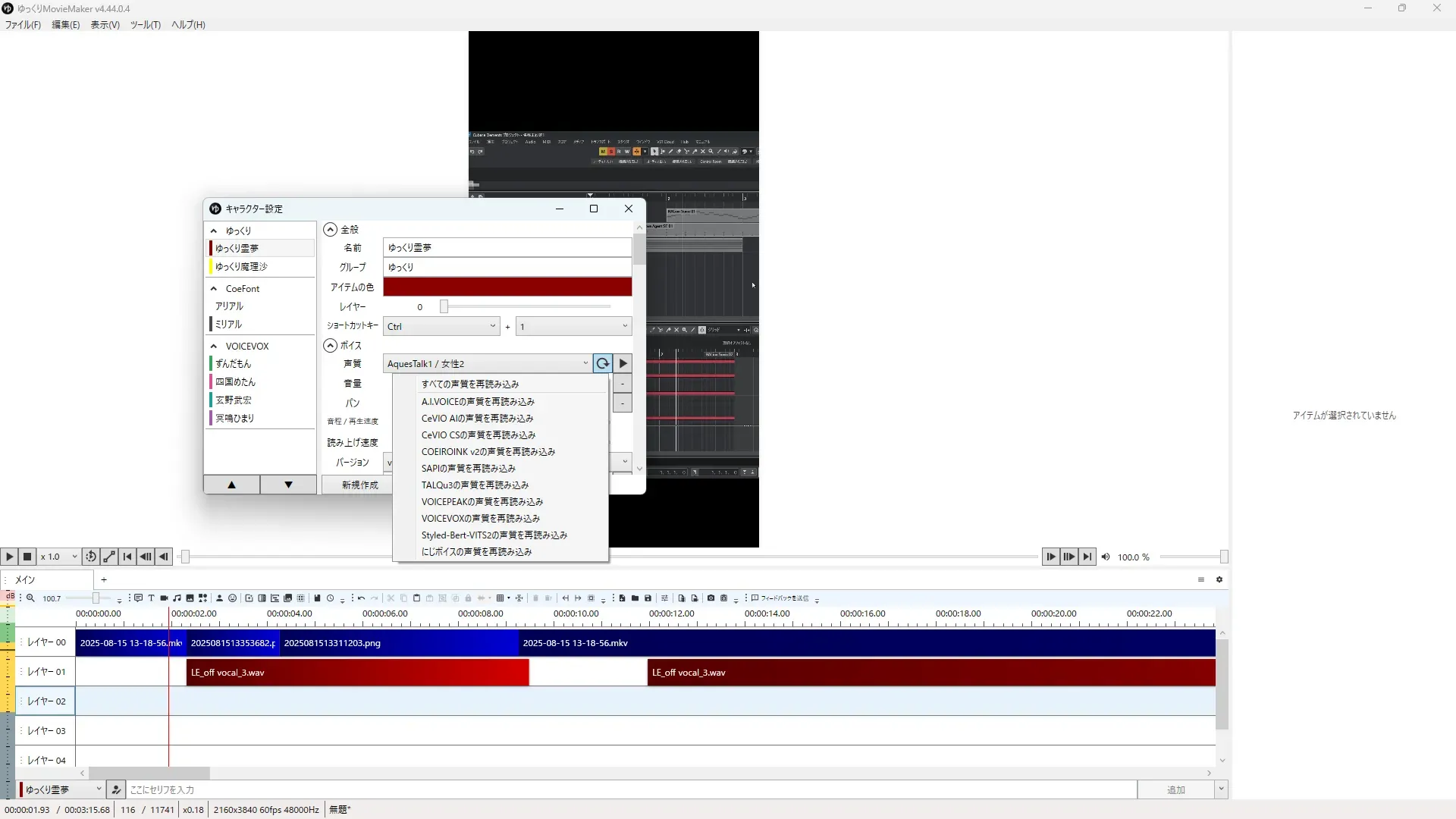Click the red アイテムの色 color swatch
Image resolution: width=1456 pixels, height=819 pixels.
pyautogui.click(x=507, y=287)
